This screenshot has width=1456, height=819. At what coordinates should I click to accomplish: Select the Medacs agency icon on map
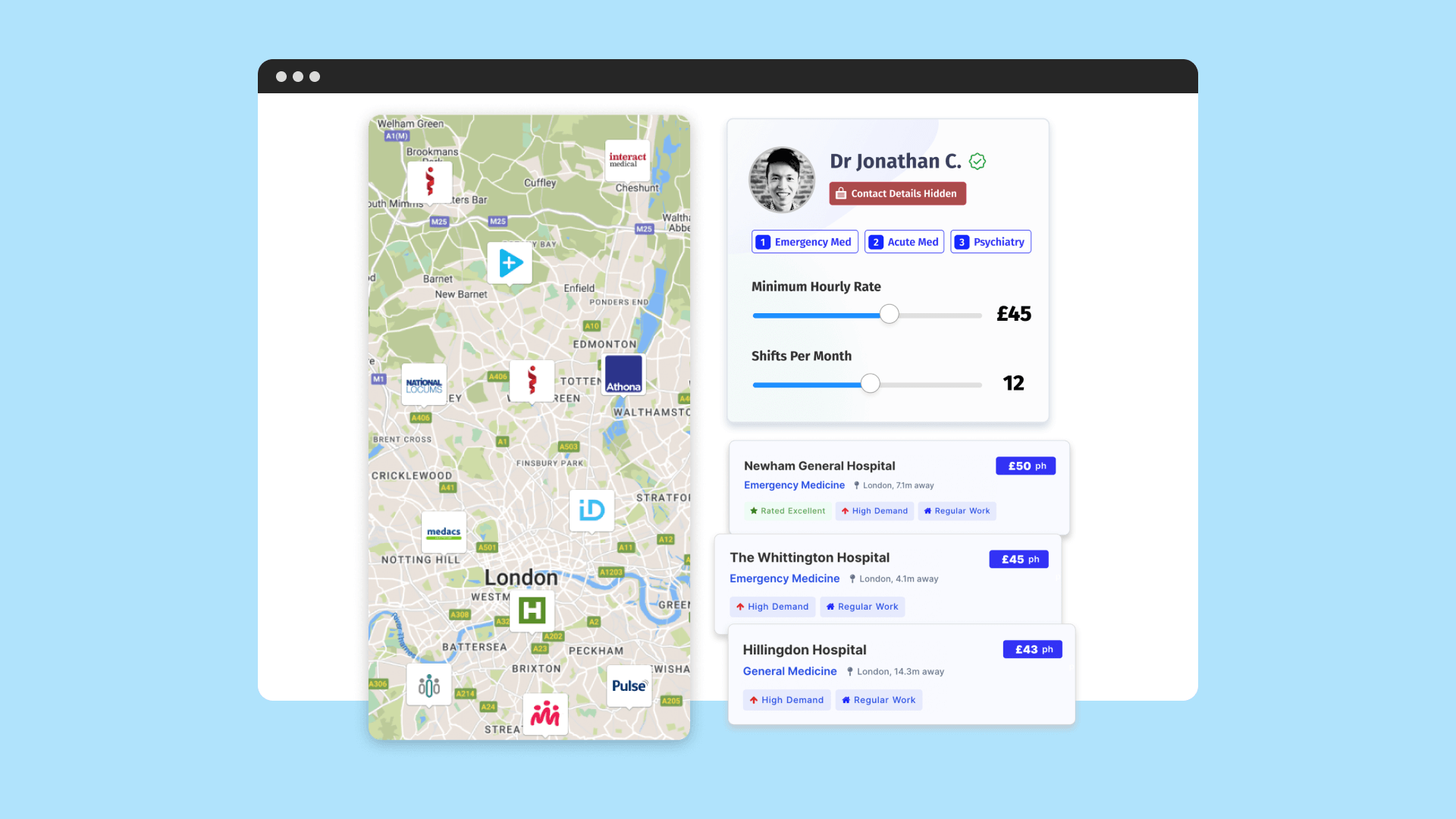pyautogui.click(x=443, y=530)
